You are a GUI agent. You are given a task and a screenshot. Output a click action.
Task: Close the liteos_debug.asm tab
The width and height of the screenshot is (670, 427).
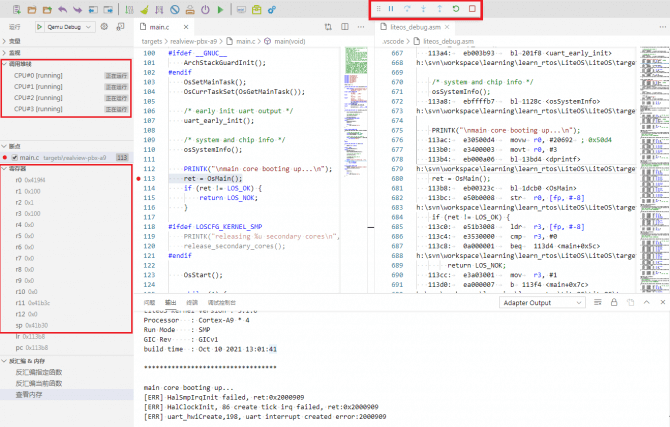pos(447,27)
